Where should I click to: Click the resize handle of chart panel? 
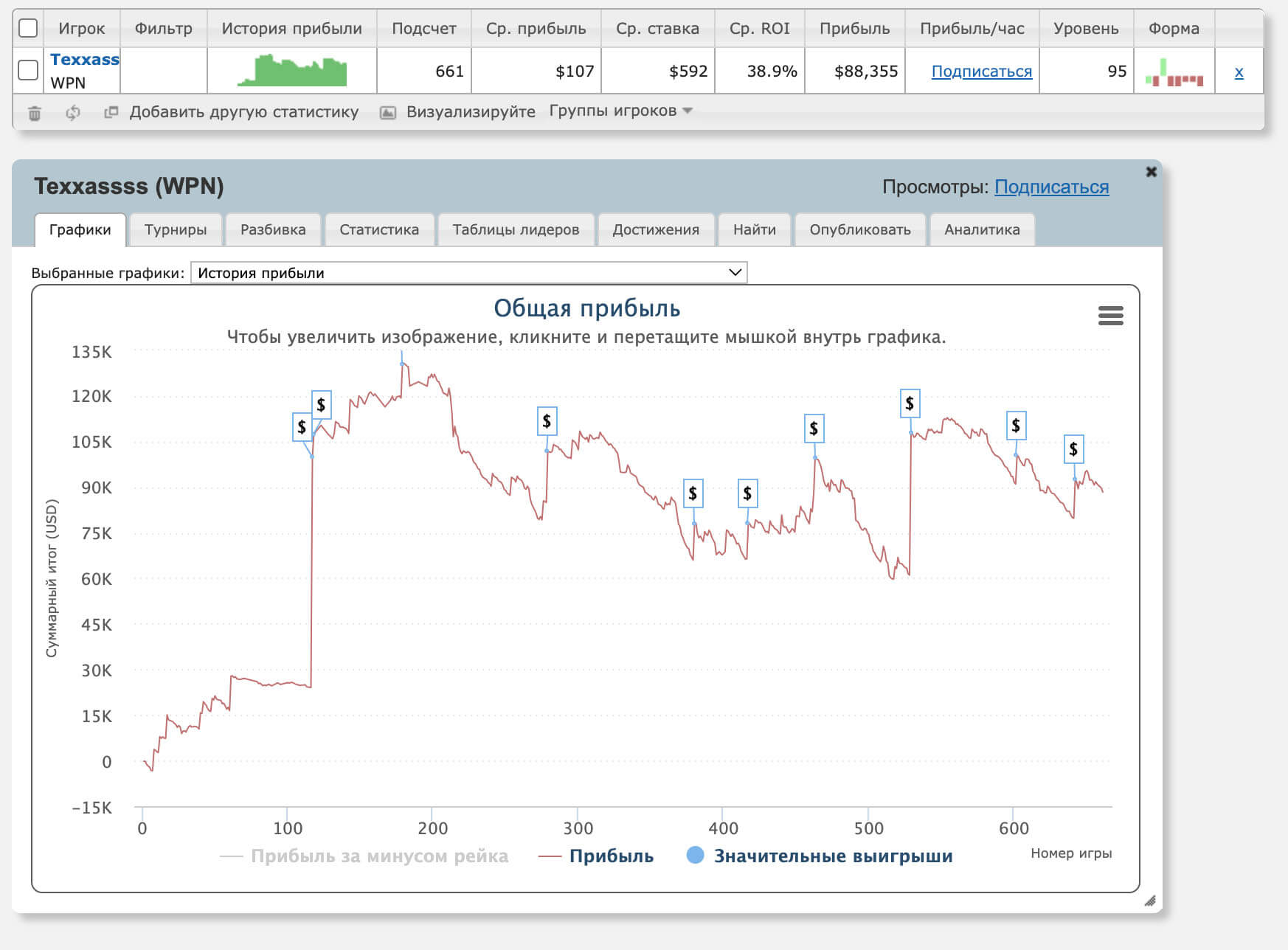1149,901
